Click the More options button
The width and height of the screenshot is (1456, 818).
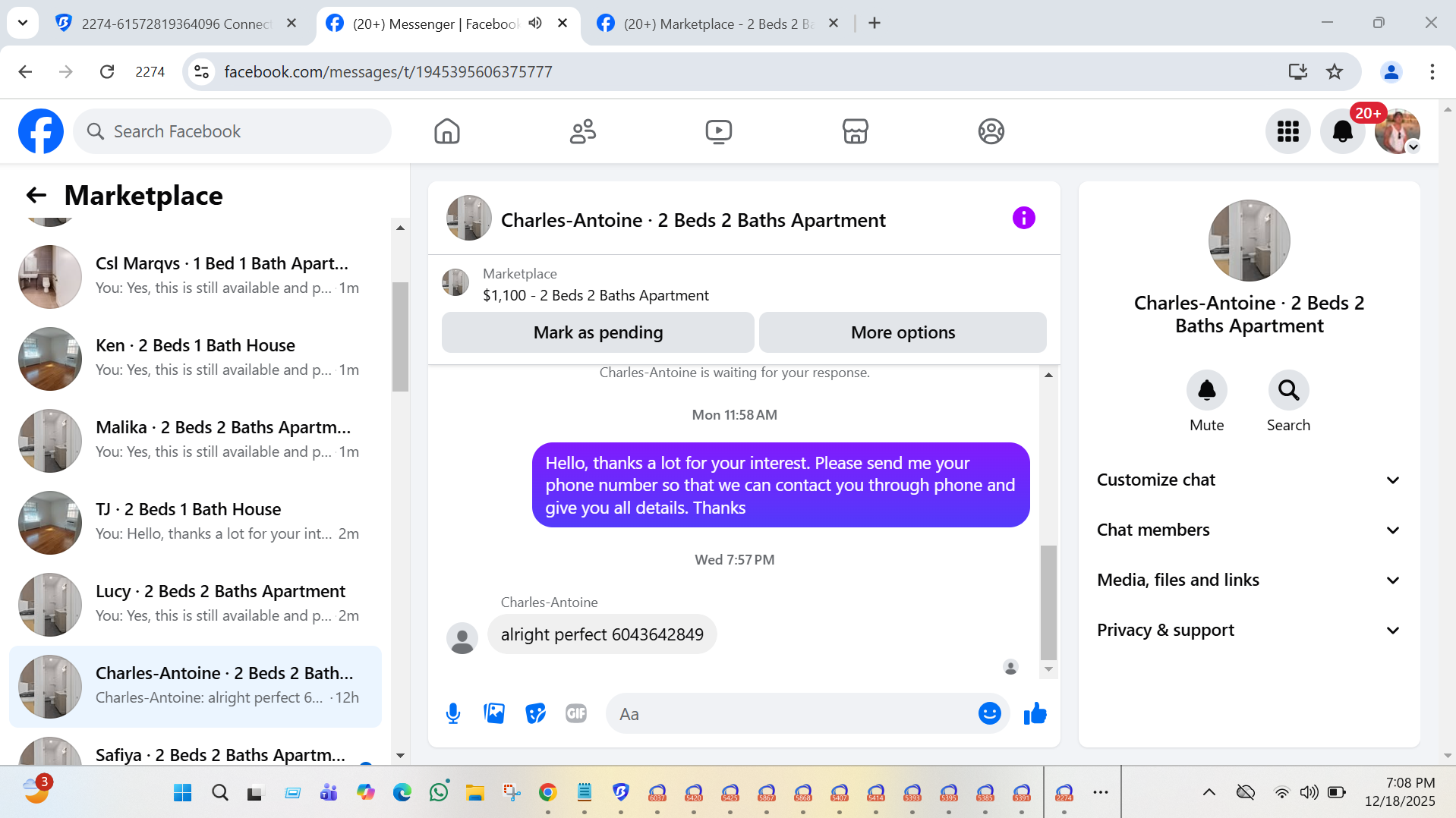[903, 332]
